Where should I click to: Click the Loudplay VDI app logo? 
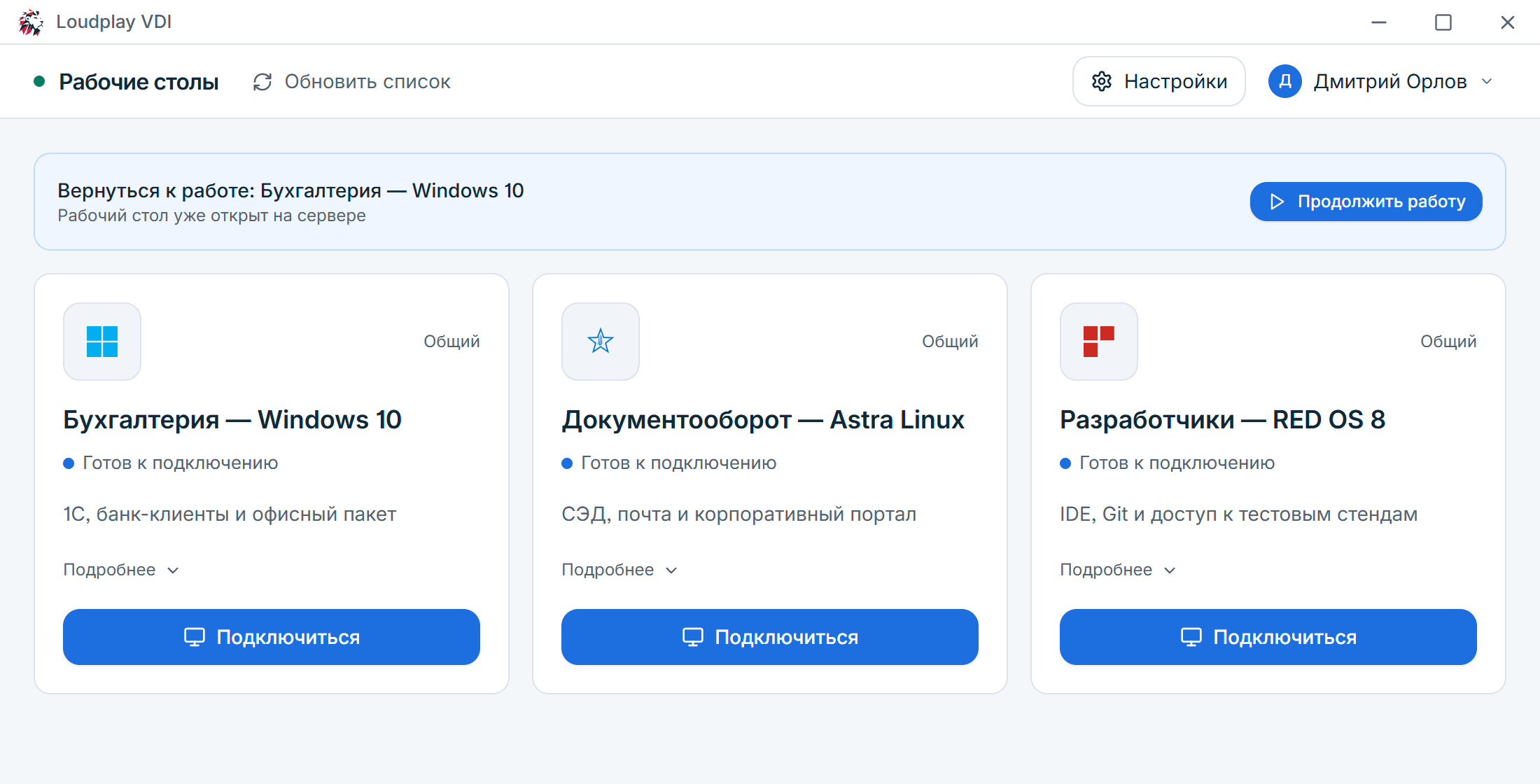click(31, 22)
